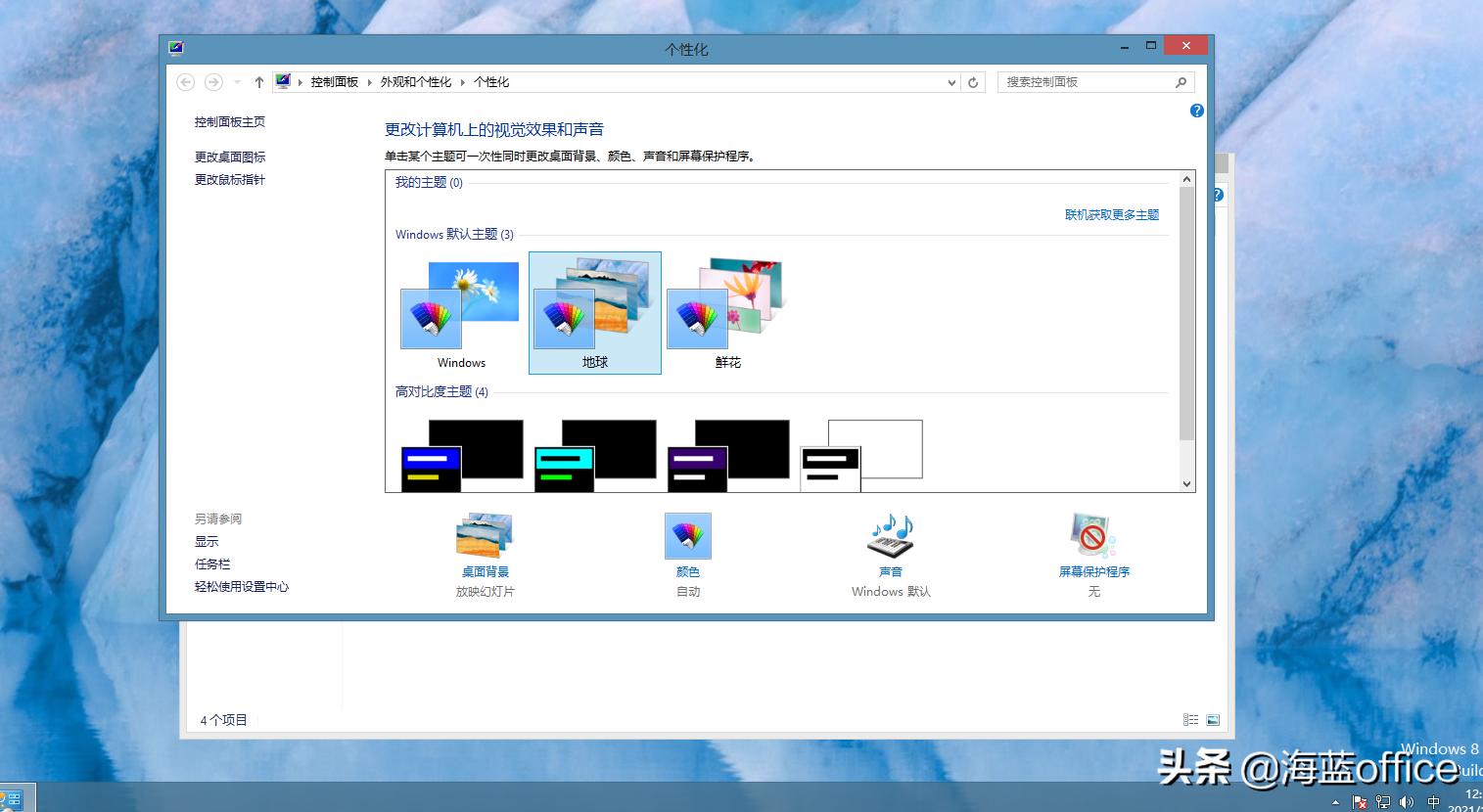Open 声音 (Sound) settings via music notes icon
Image resolution: width=1483 pixels, height=812 pixels.
click(x=889, y=535)
